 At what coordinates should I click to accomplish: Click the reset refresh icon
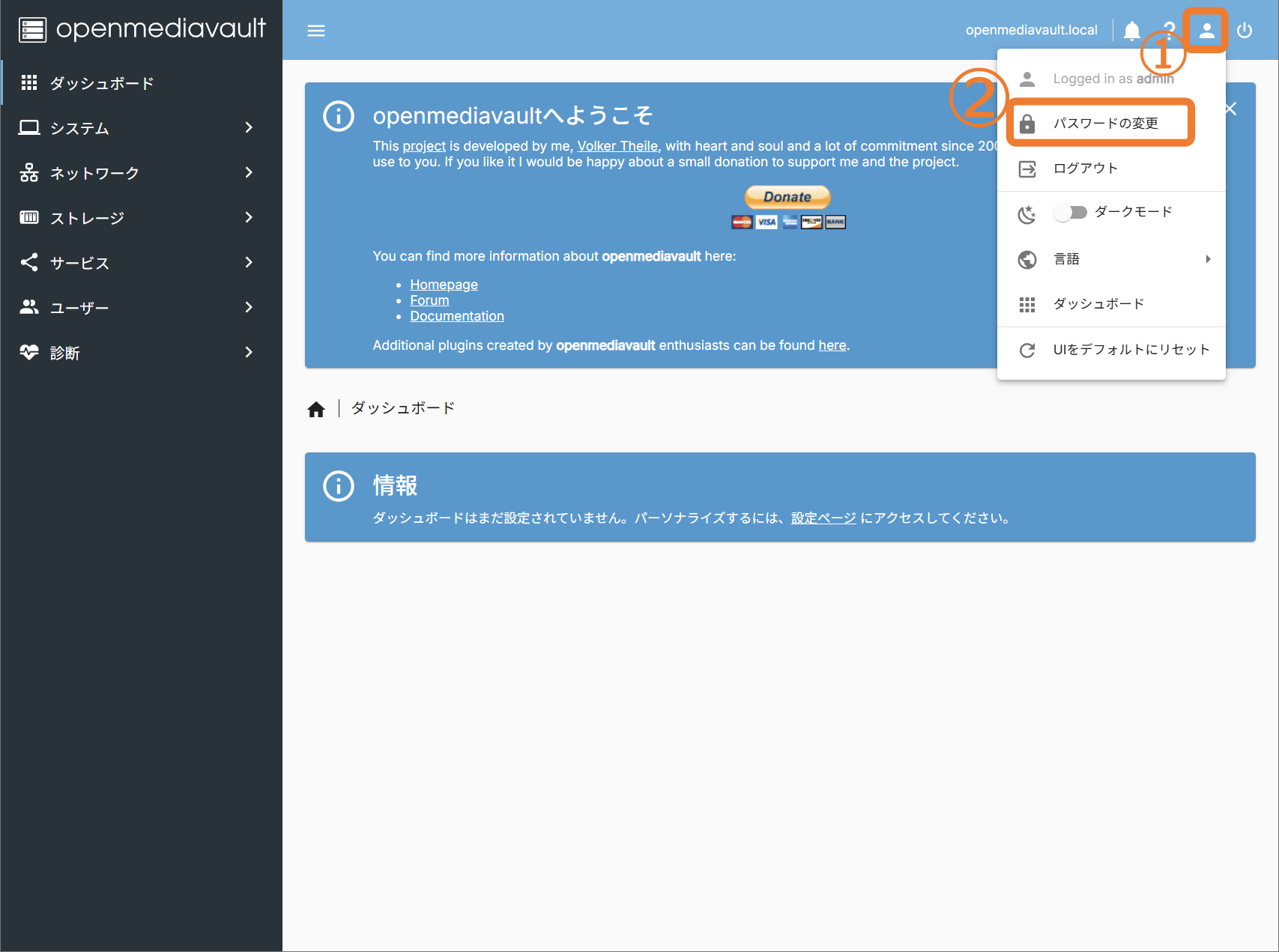[1027, 350]
